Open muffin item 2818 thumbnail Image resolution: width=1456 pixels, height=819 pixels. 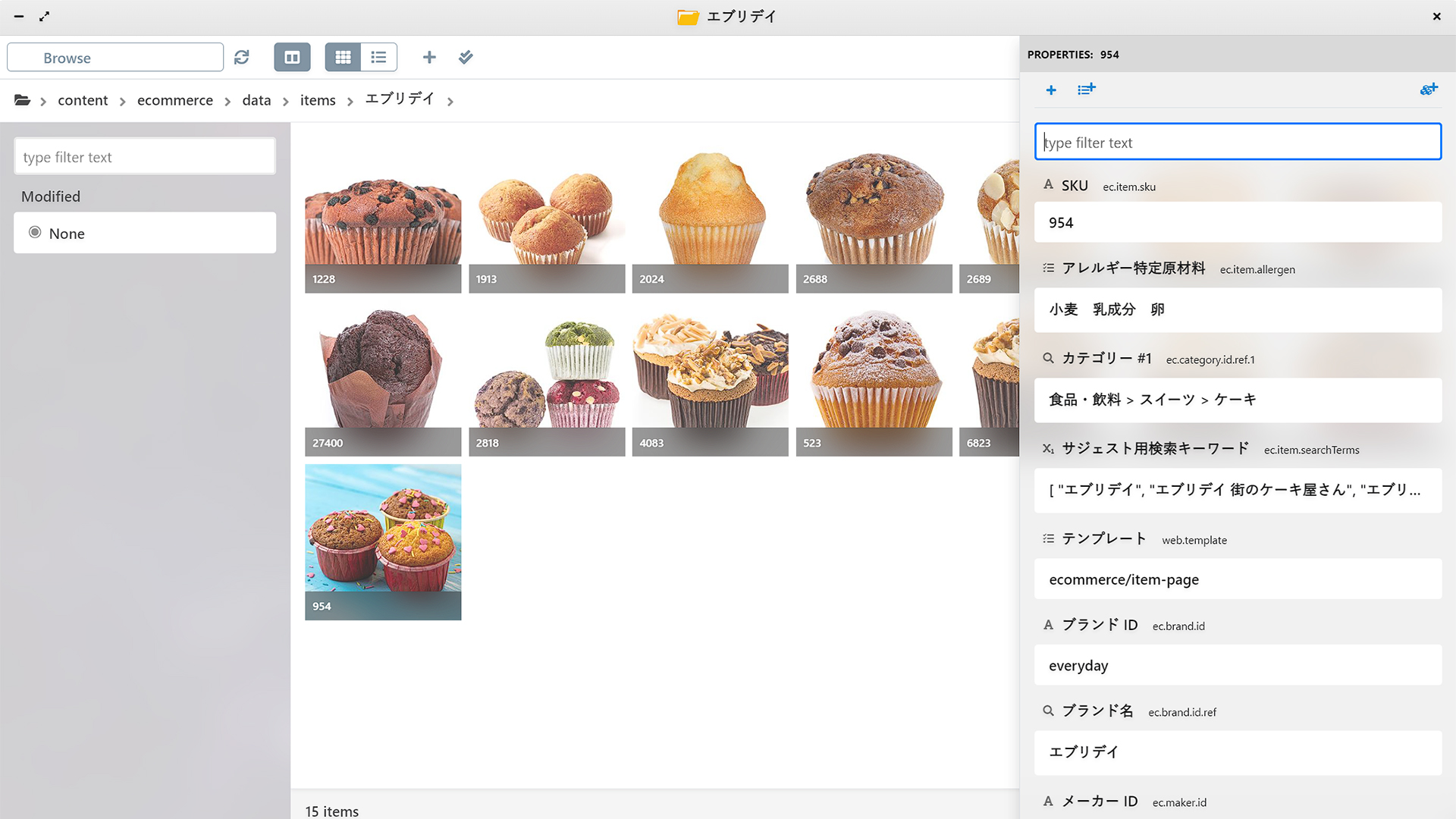[547, 378]
